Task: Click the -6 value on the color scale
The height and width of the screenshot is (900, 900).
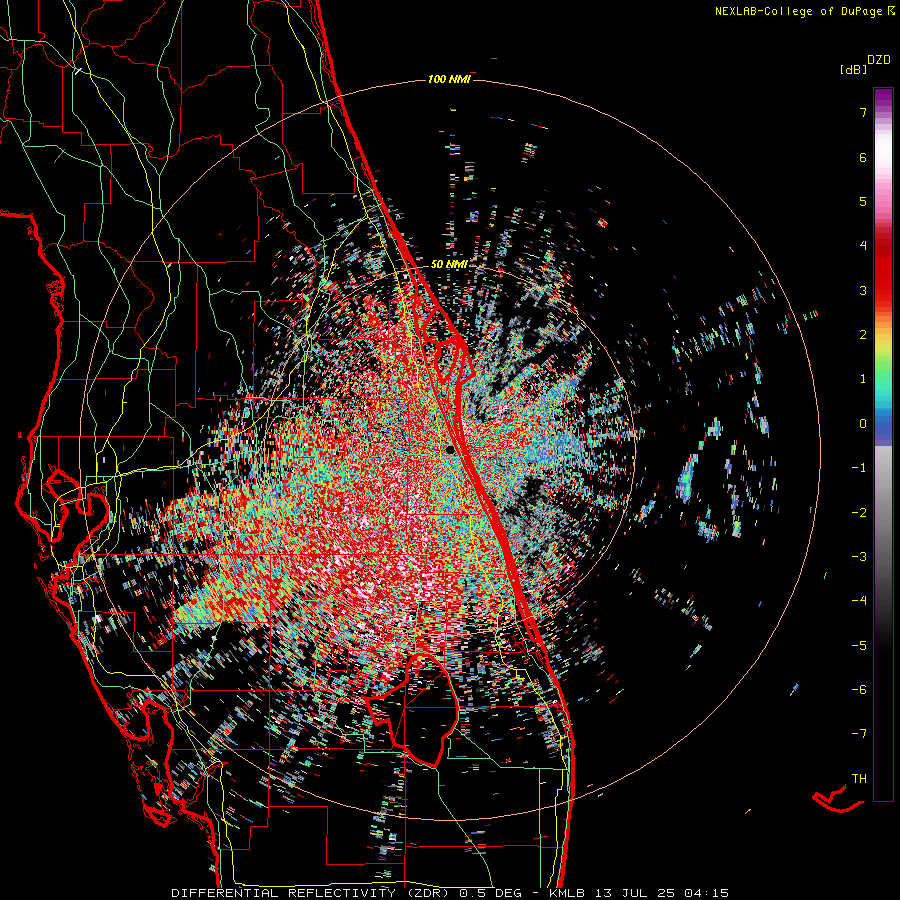Action: pos(859,690)
